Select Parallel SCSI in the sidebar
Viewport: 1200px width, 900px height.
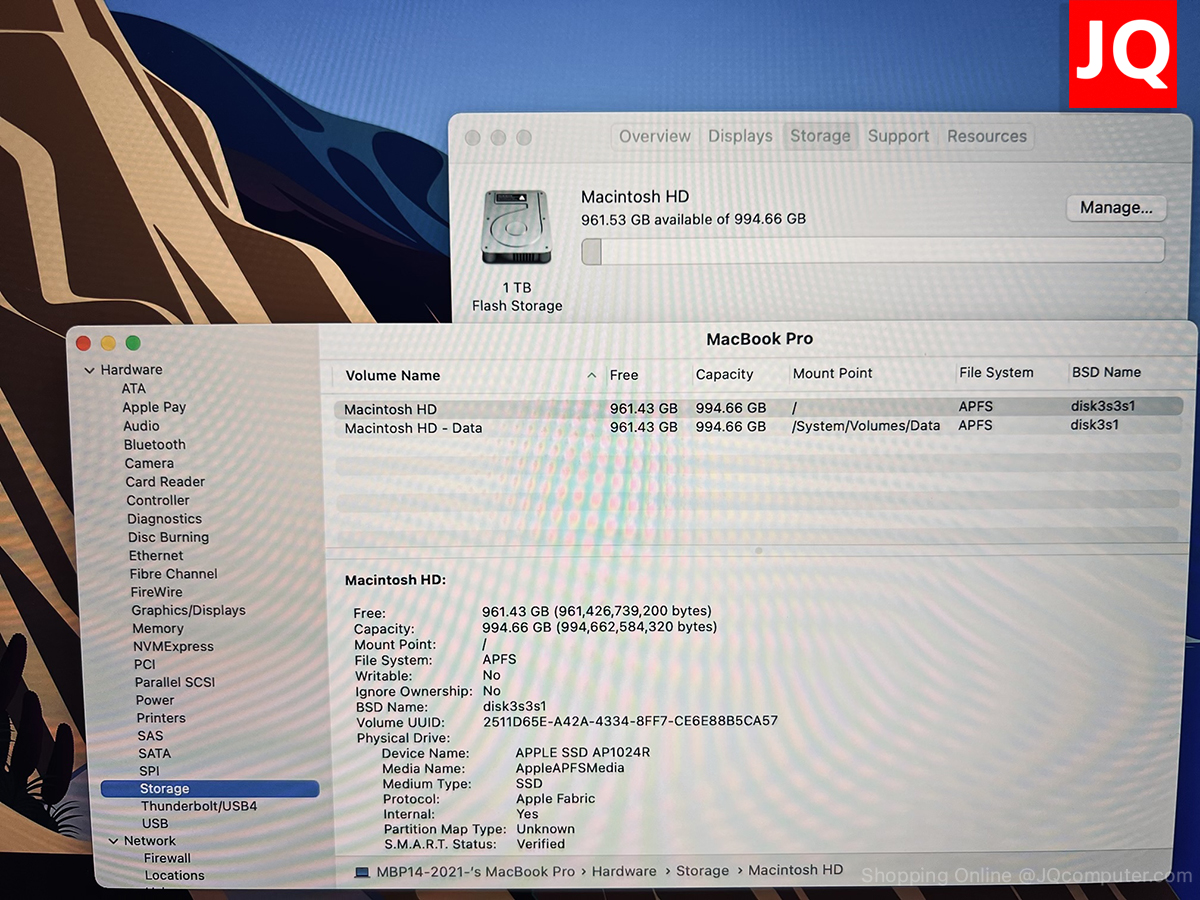175,682
